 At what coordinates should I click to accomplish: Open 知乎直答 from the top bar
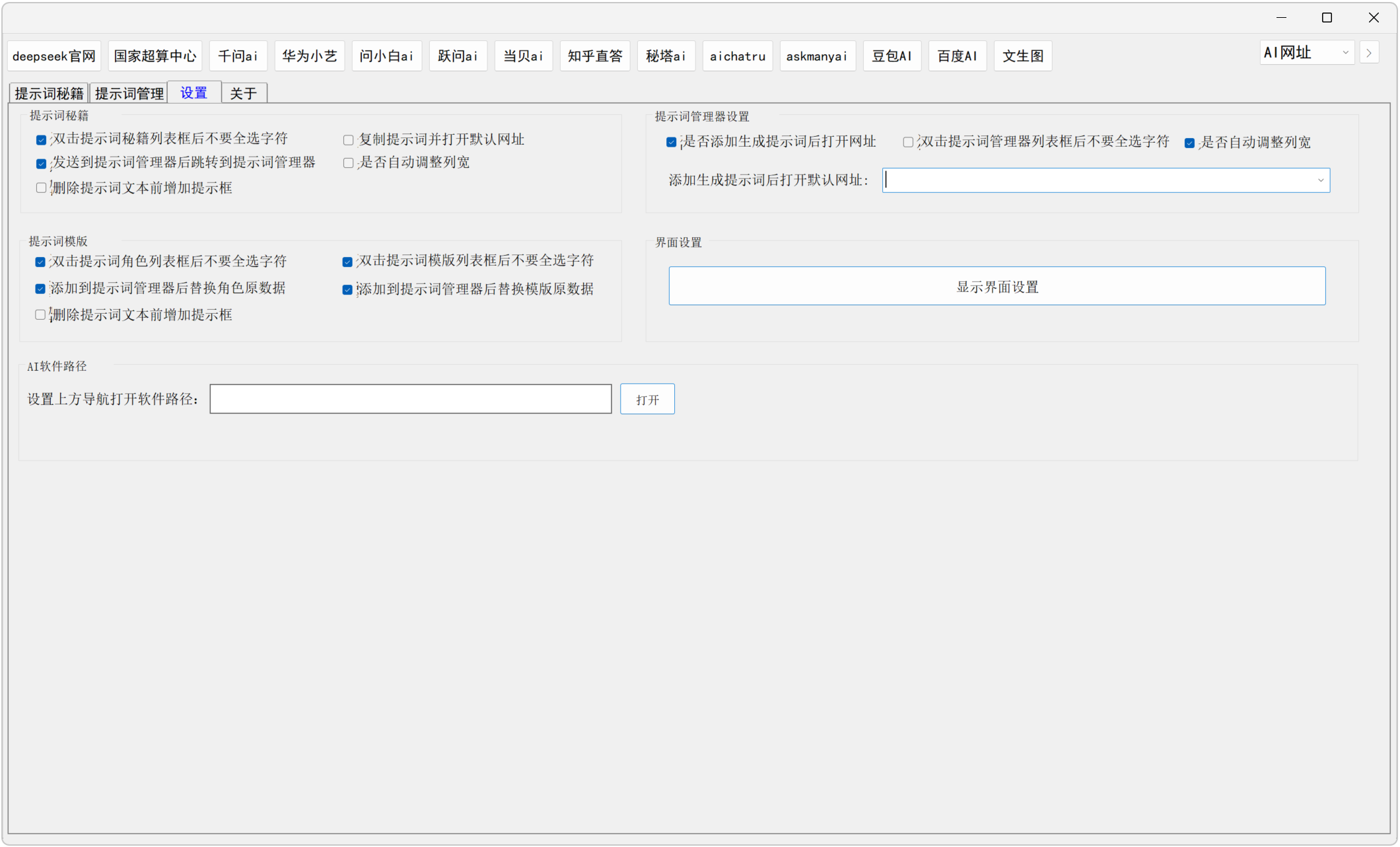(595, 56)
